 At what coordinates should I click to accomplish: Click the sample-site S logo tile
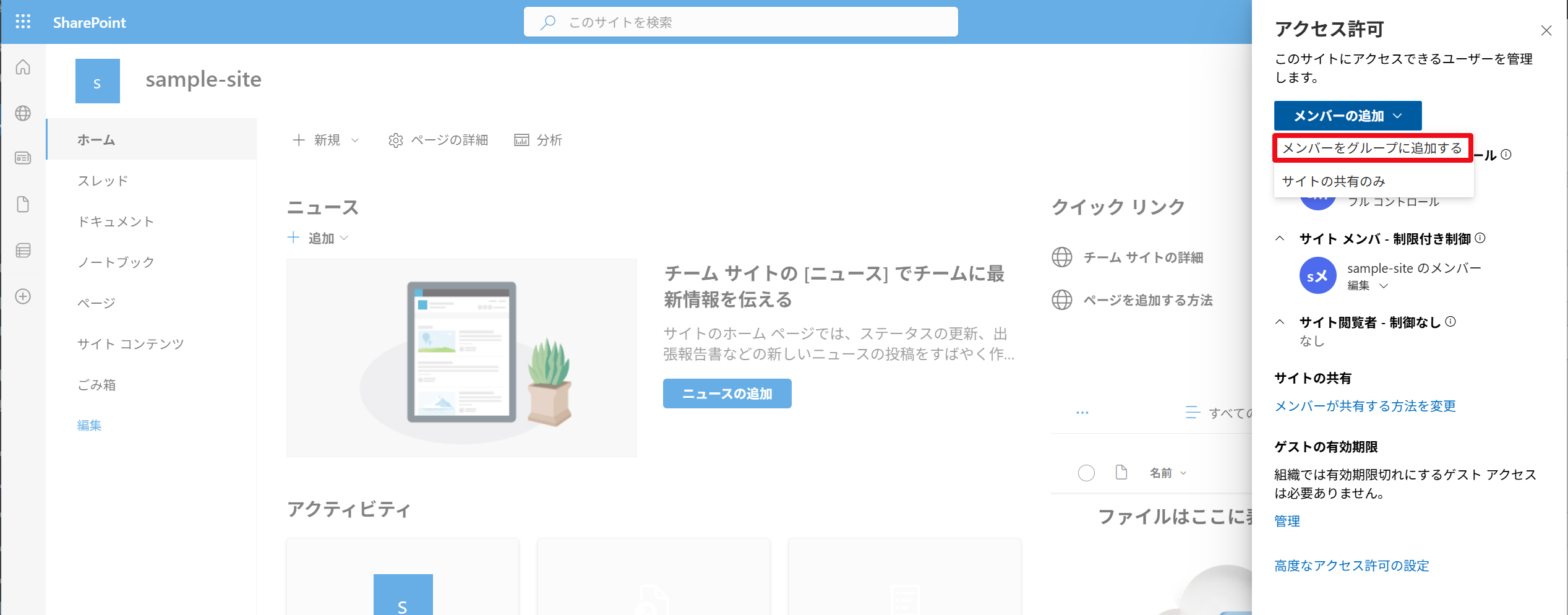click(97, 81)
